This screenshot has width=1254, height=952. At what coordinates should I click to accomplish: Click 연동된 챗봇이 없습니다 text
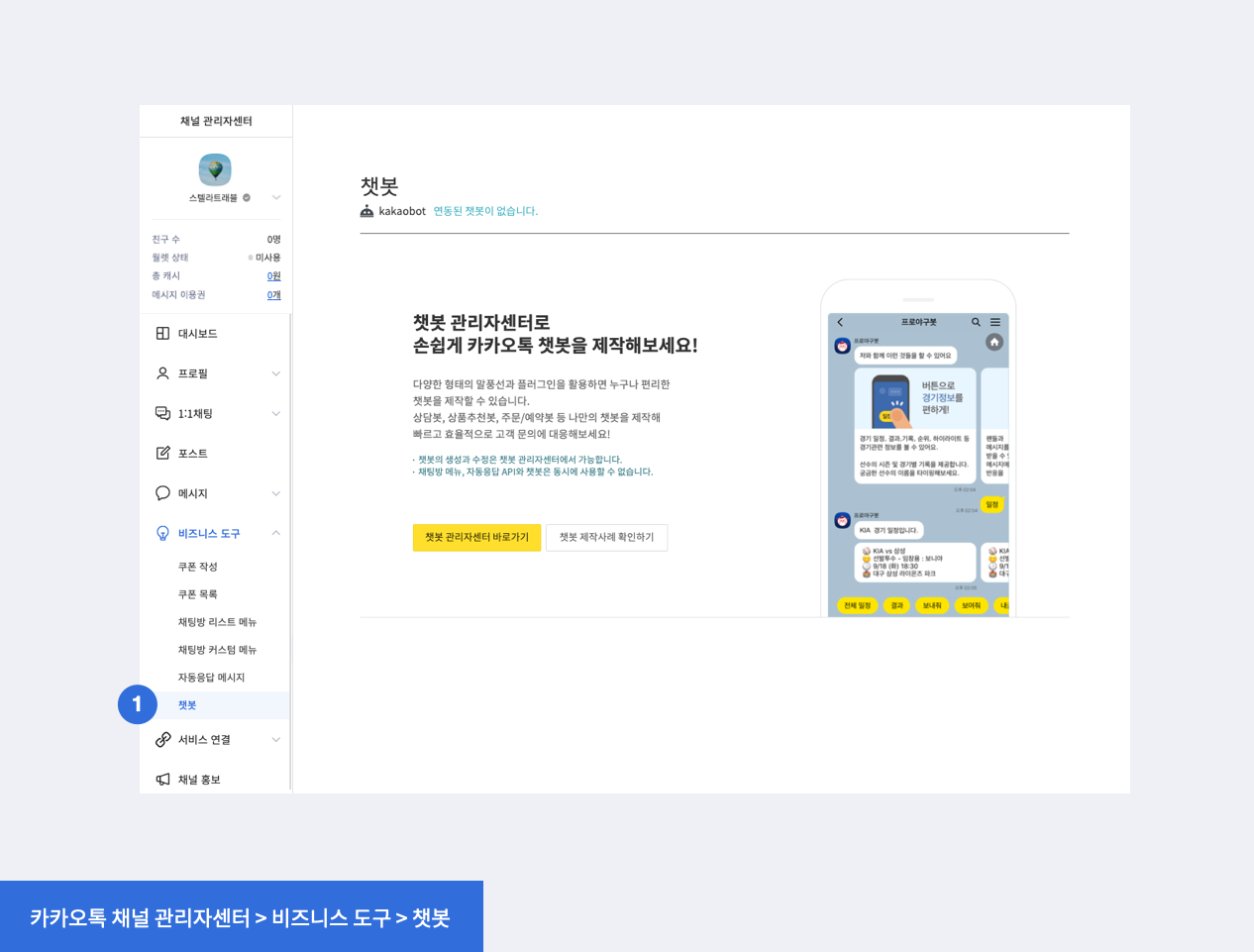485,211
